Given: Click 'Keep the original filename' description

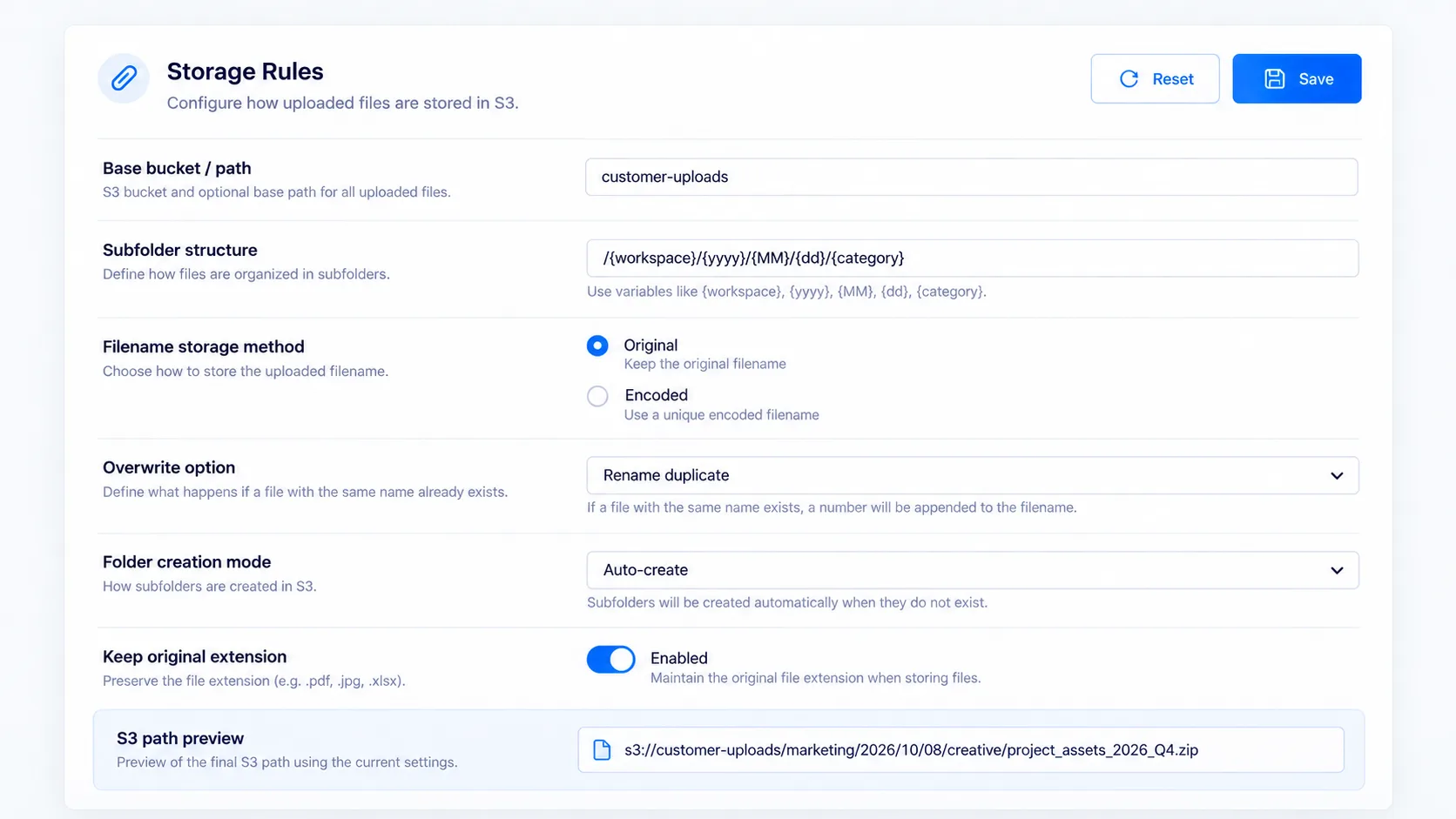Looking at the screenshot, I should (x=704, y=364).
